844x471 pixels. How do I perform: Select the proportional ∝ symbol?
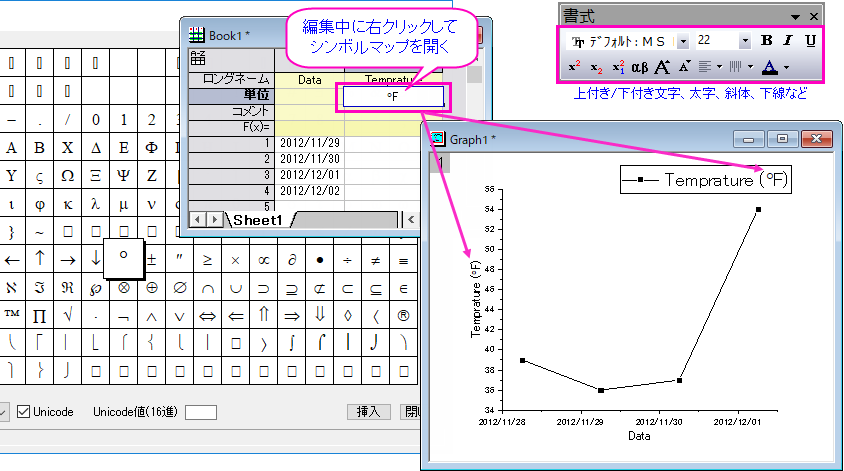tap(263, 260)
